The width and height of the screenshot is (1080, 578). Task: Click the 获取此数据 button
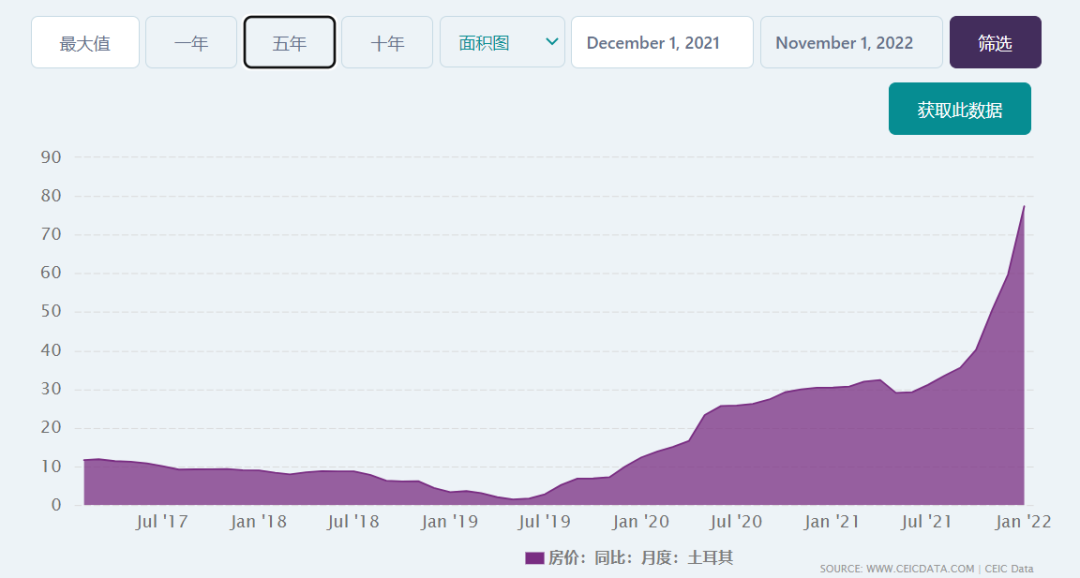pos(959,109)
